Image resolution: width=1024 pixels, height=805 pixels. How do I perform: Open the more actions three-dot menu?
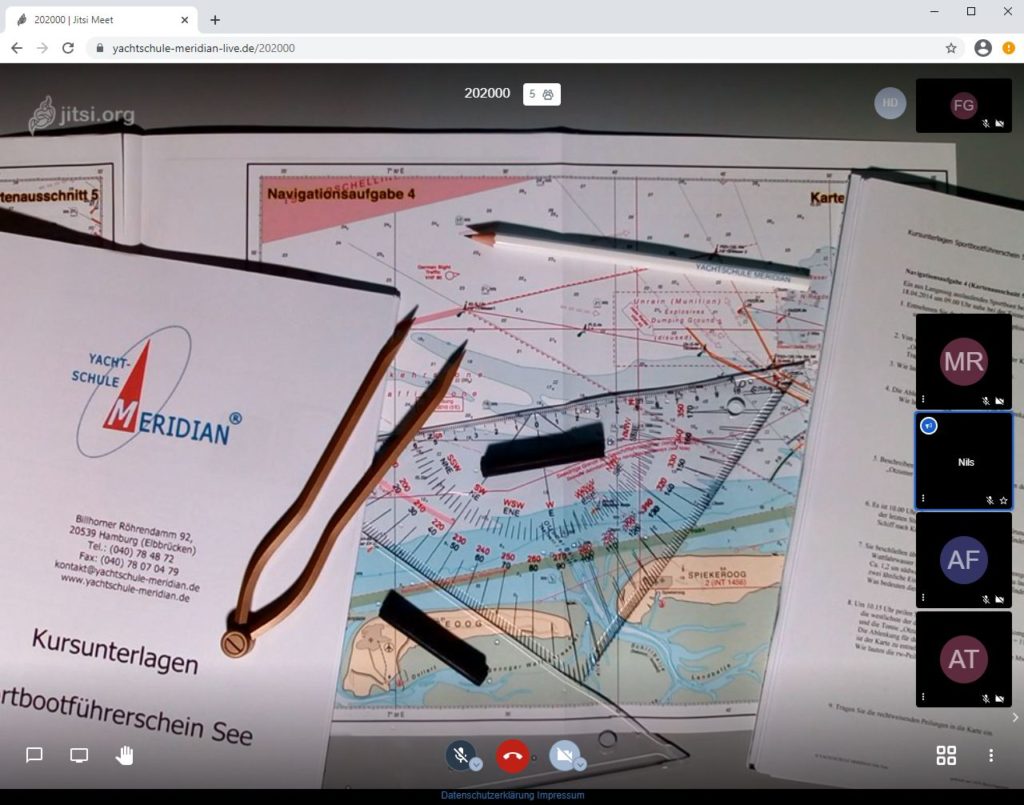click(990, 755)
